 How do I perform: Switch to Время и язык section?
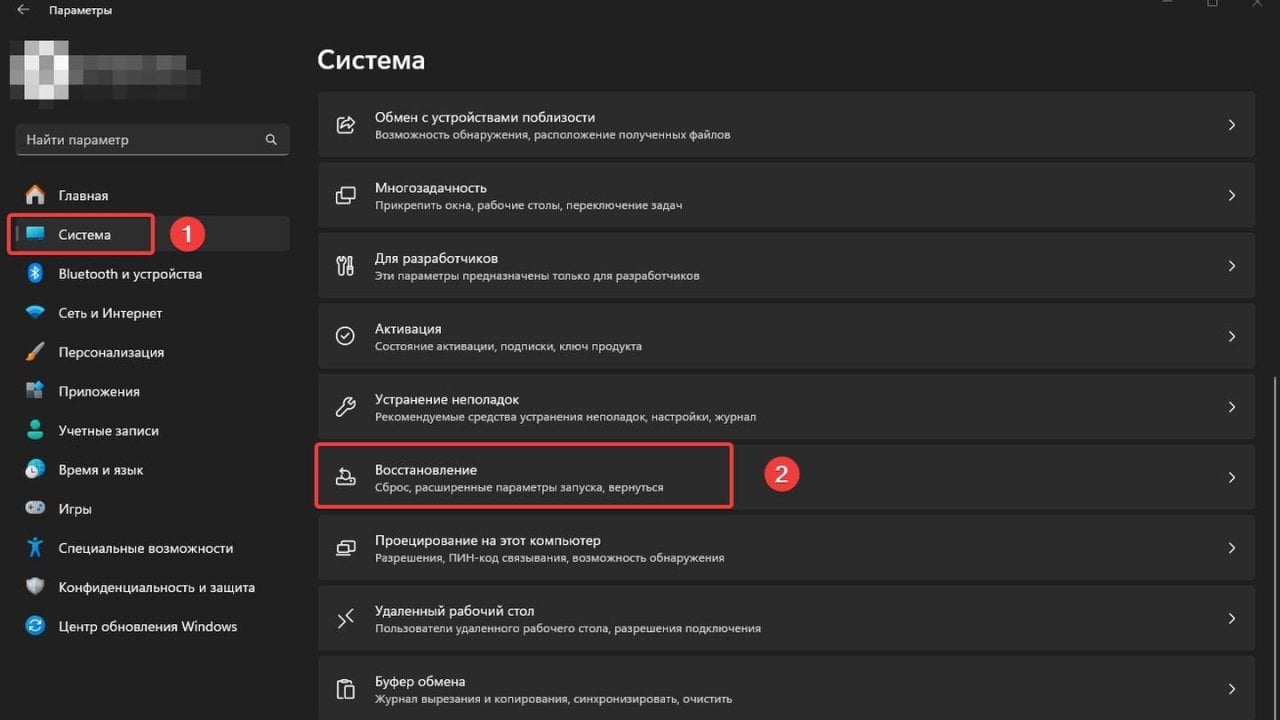[x=101, y=470]
